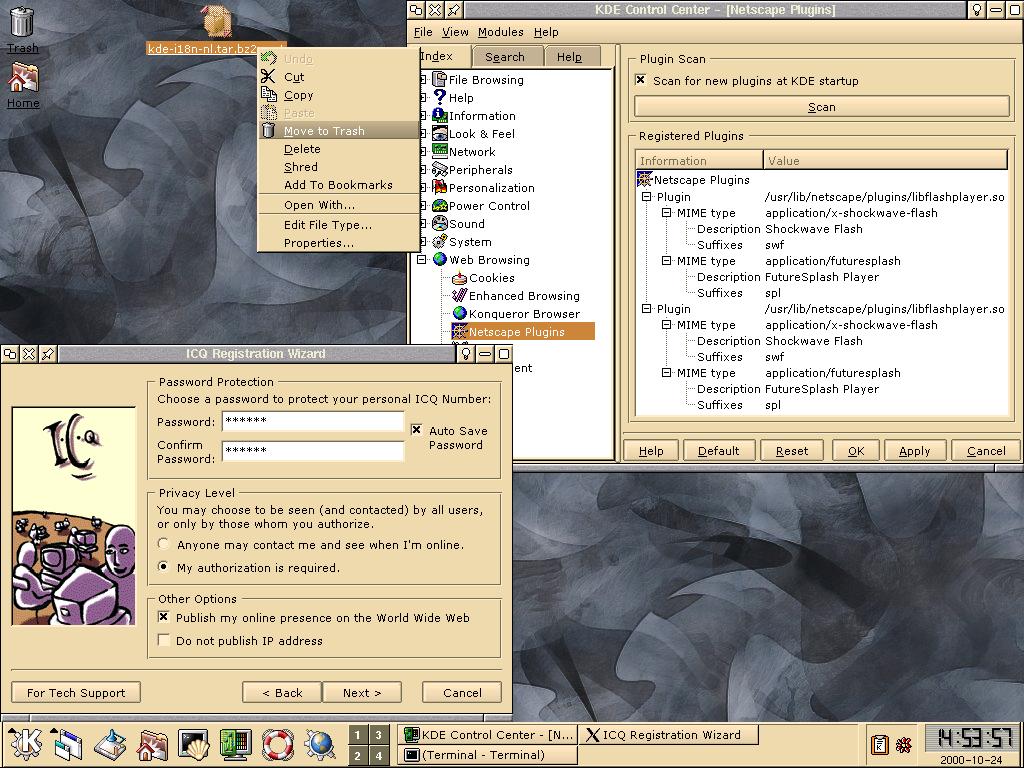Click Next in ICQ Registration Wizard
This screenshot has width=1024, height=768.
[362, 692]
